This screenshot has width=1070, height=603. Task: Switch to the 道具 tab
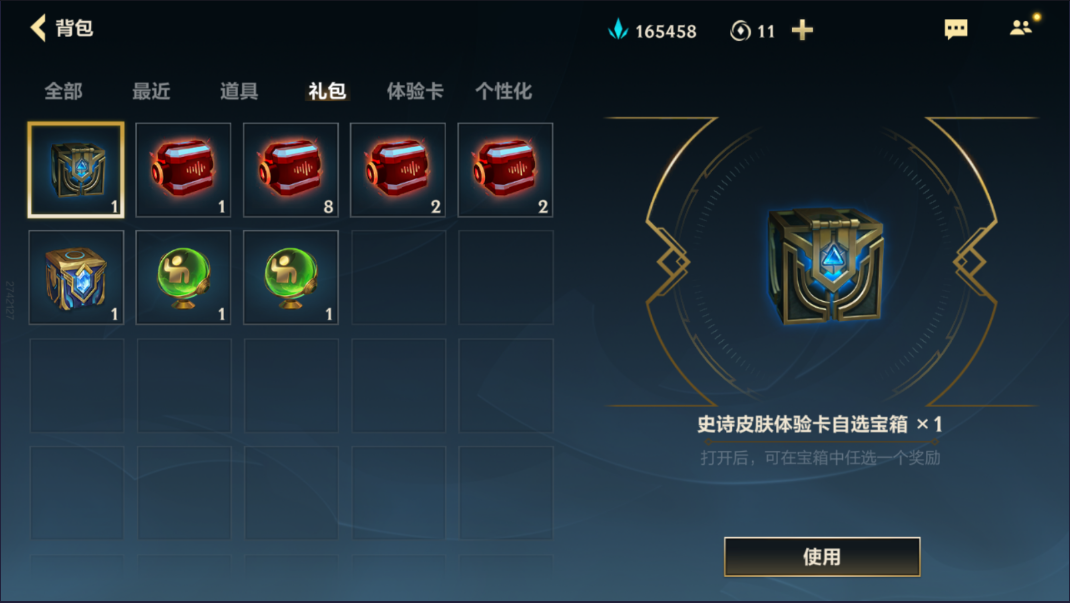(239, 91)
